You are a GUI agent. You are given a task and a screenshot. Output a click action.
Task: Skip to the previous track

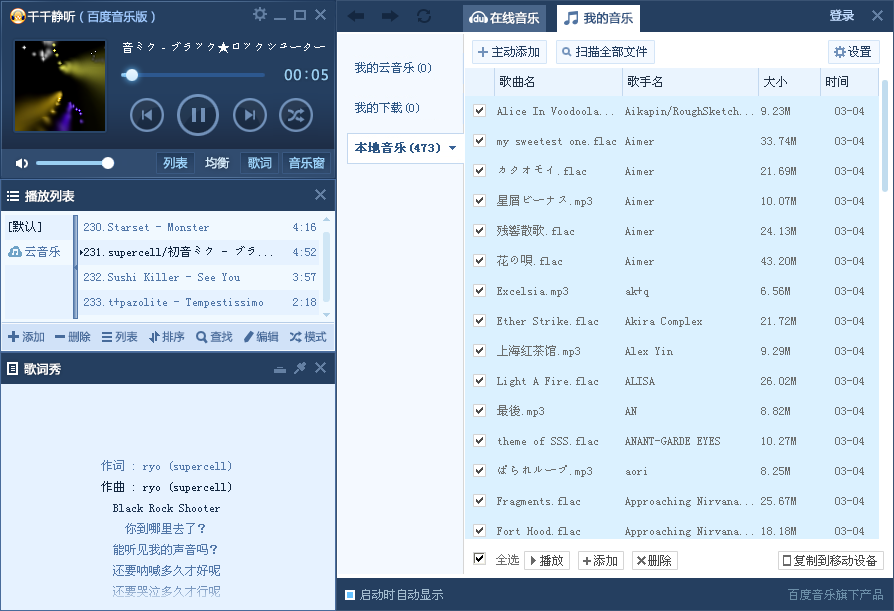[x=147, y=115]
